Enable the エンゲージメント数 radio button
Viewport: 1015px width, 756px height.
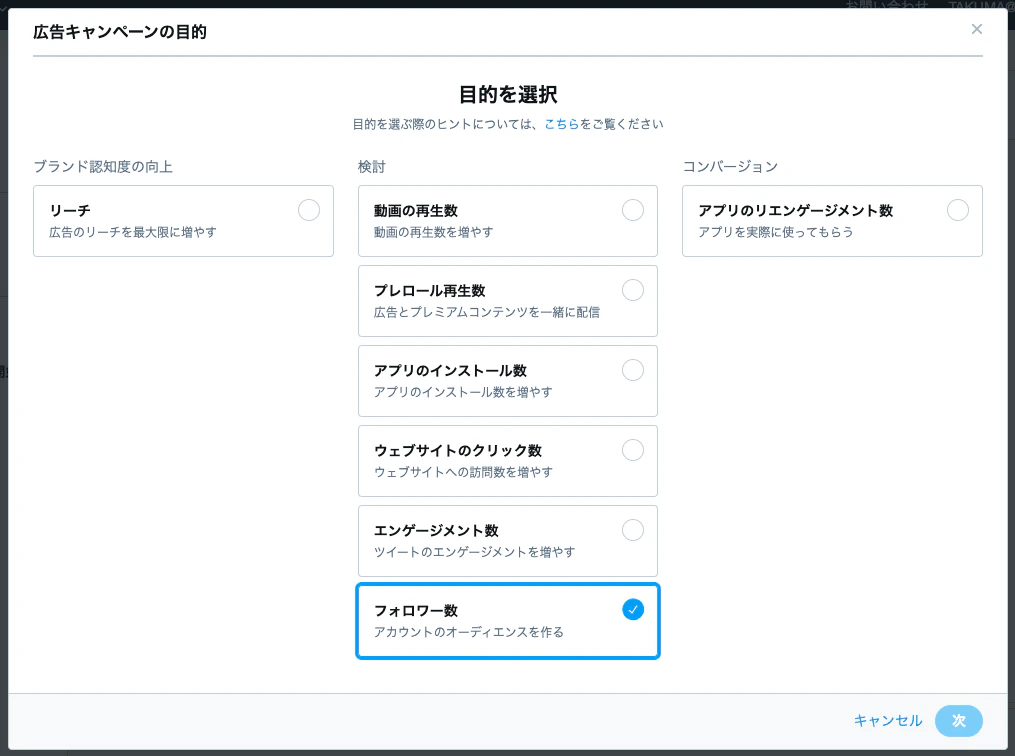coord(633,530)
